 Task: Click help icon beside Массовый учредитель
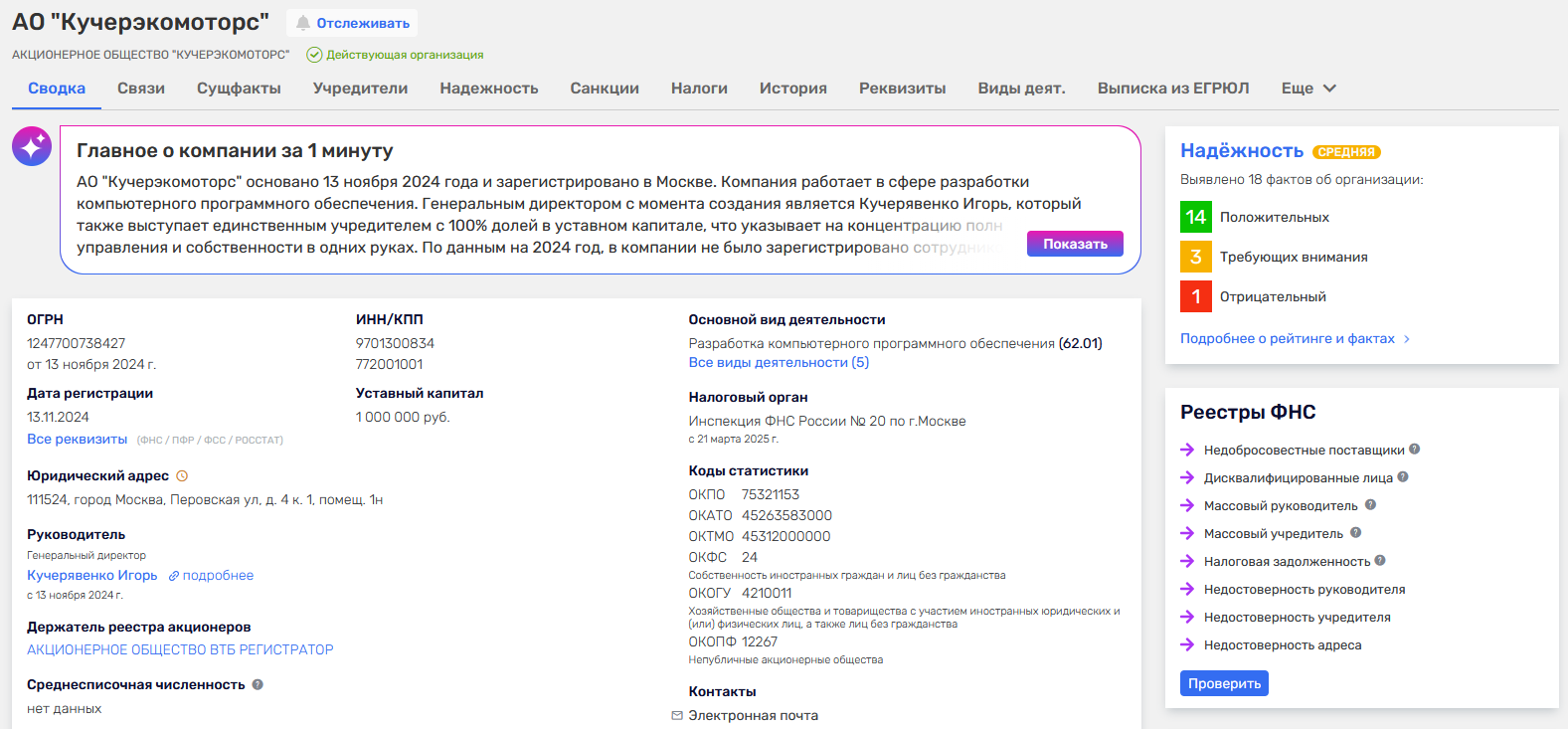(x=1356, y=533)
